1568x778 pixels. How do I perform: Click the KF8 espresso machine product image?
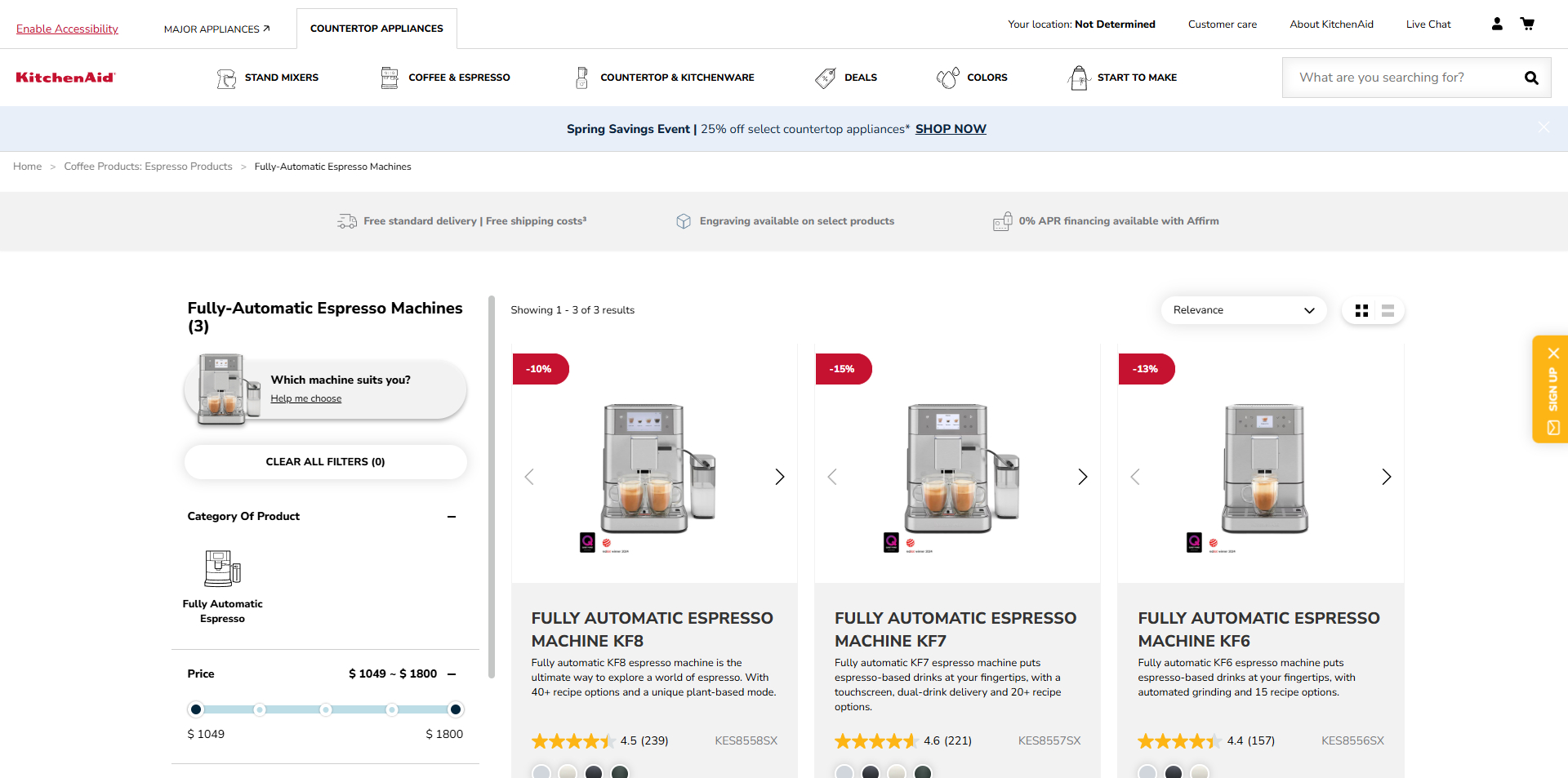click(x=657, y=469)
